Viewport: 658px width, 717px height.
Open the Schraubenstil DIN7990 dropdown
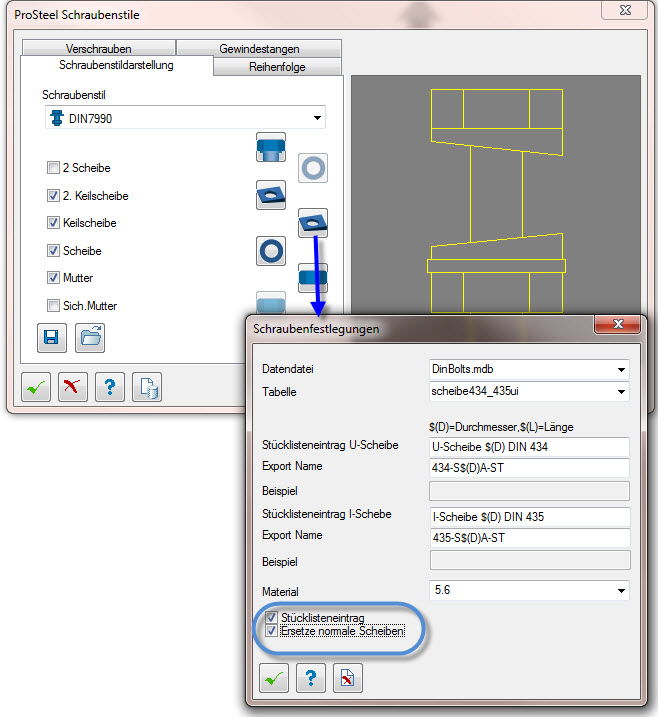[317, 118]
